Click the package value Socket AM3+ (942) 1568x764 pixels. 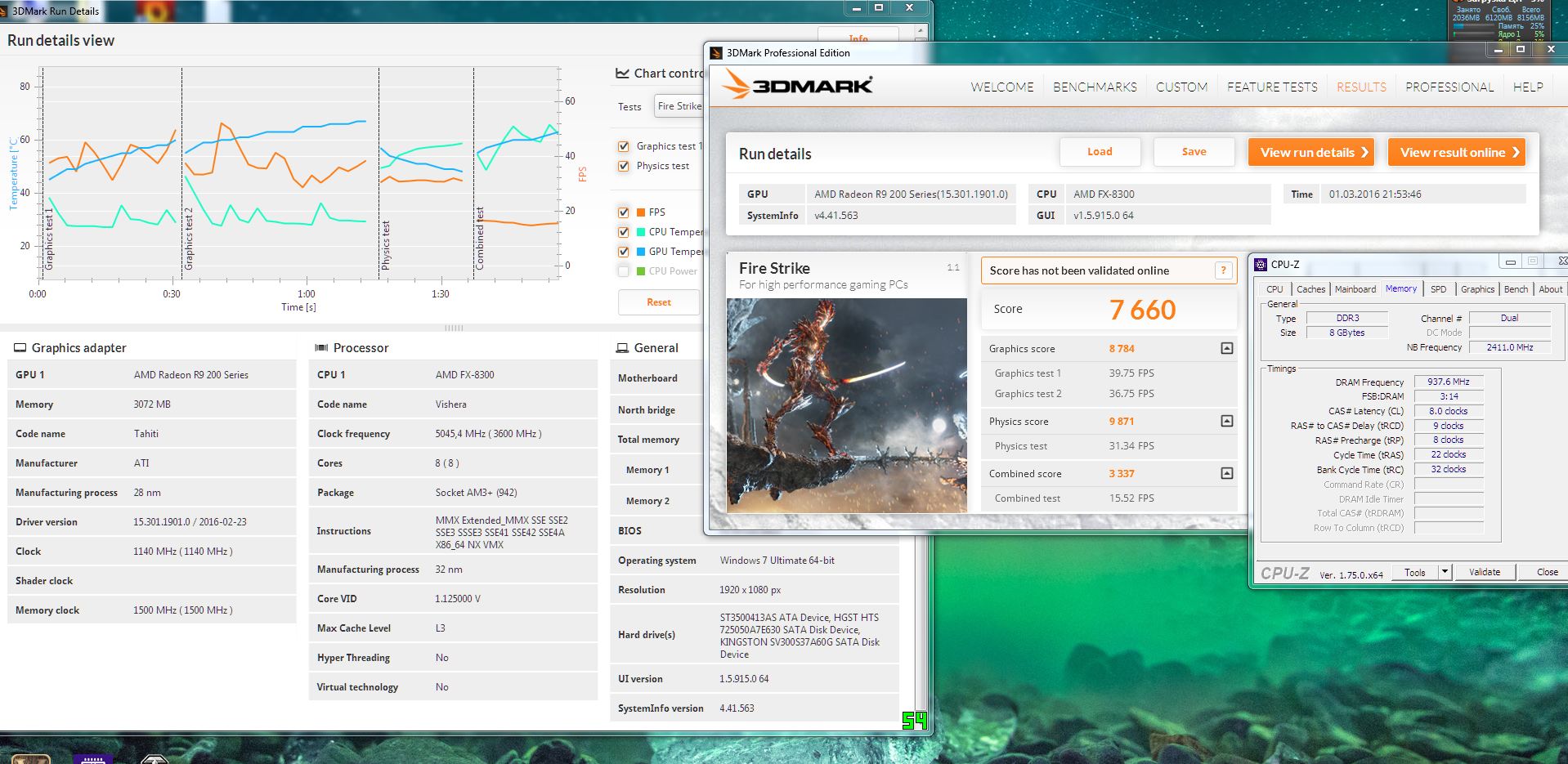coord(476,493)
